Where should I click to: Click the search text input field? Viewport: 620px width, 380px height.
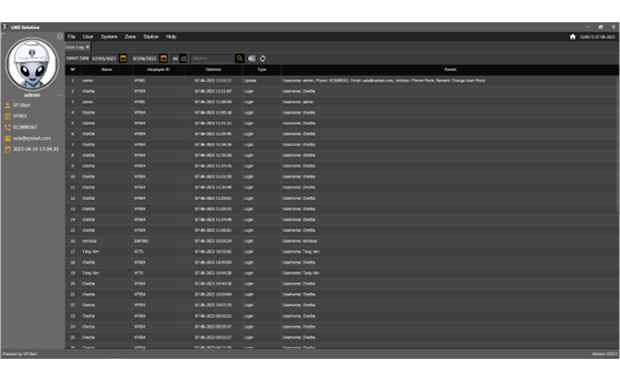pos(213,59)
